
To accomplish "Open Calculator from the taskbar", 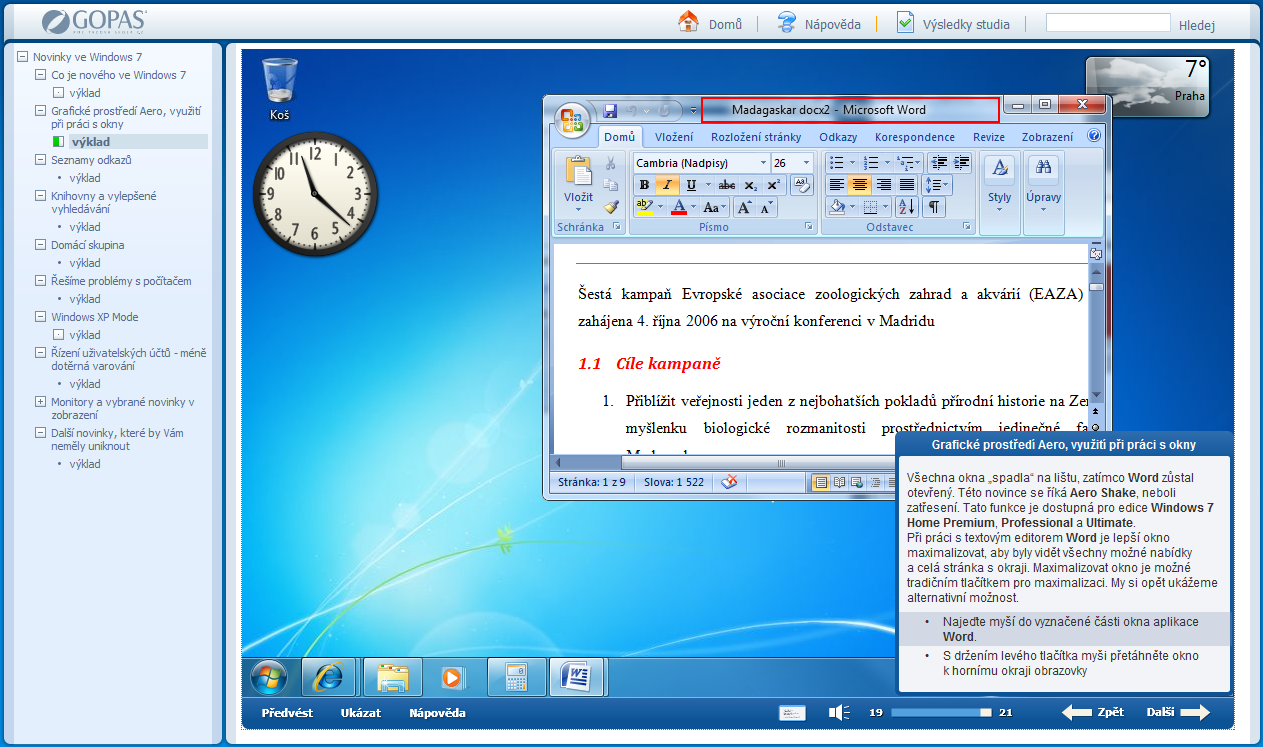I will 516,677.
